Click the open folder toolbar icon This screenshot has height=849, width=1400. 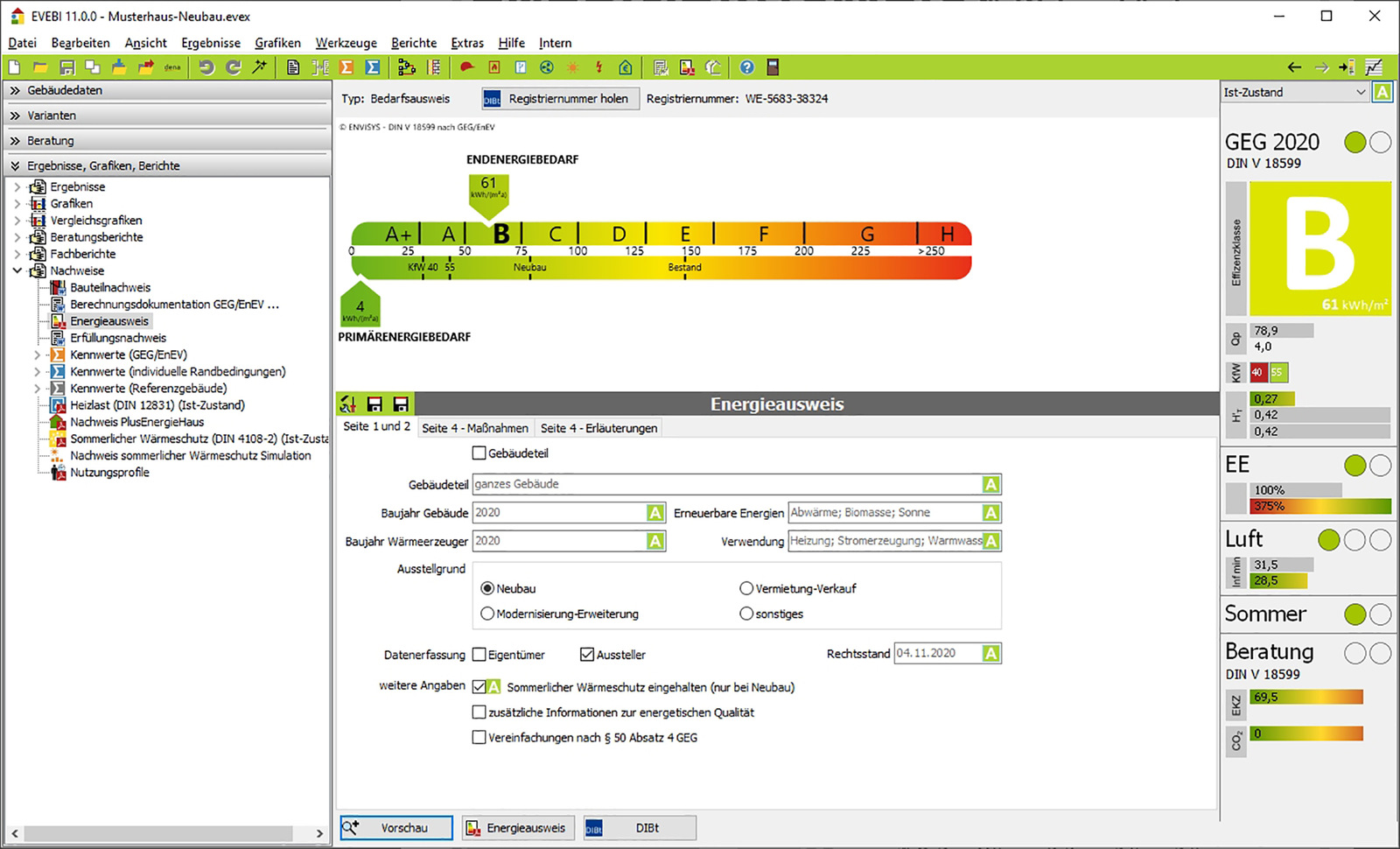pyautogui.click(x=40, y=67)
